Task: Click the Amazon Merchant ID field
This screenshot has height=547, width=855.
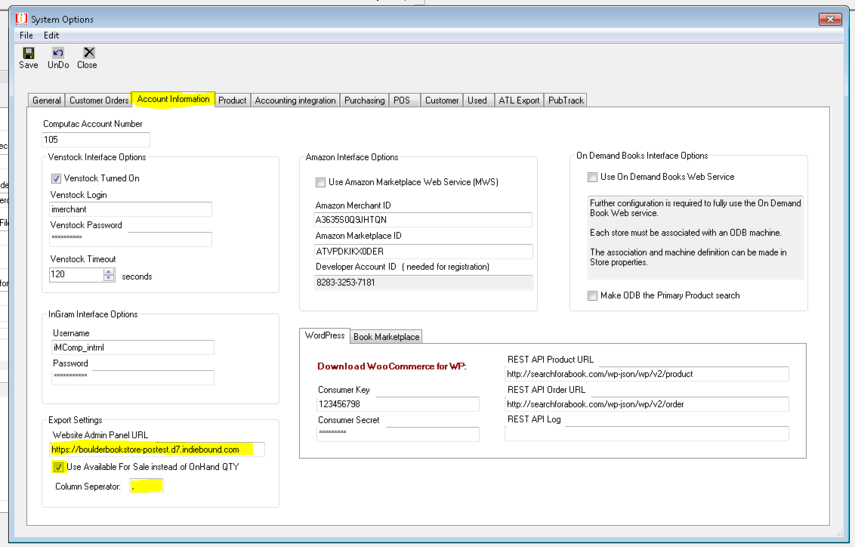Action: click(x=423, y=220)
